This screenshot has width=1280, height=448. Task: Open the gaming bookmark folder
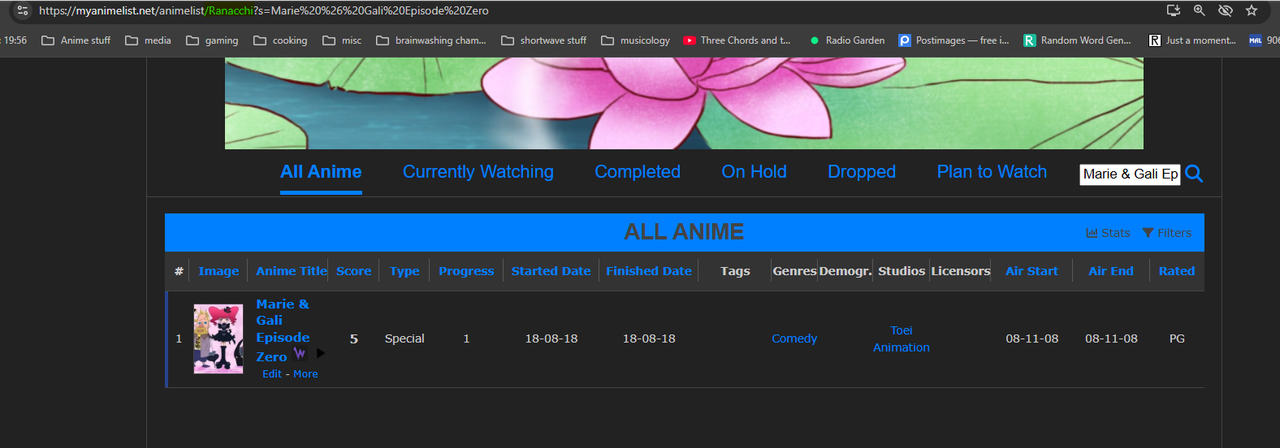(x=212, y=41)
